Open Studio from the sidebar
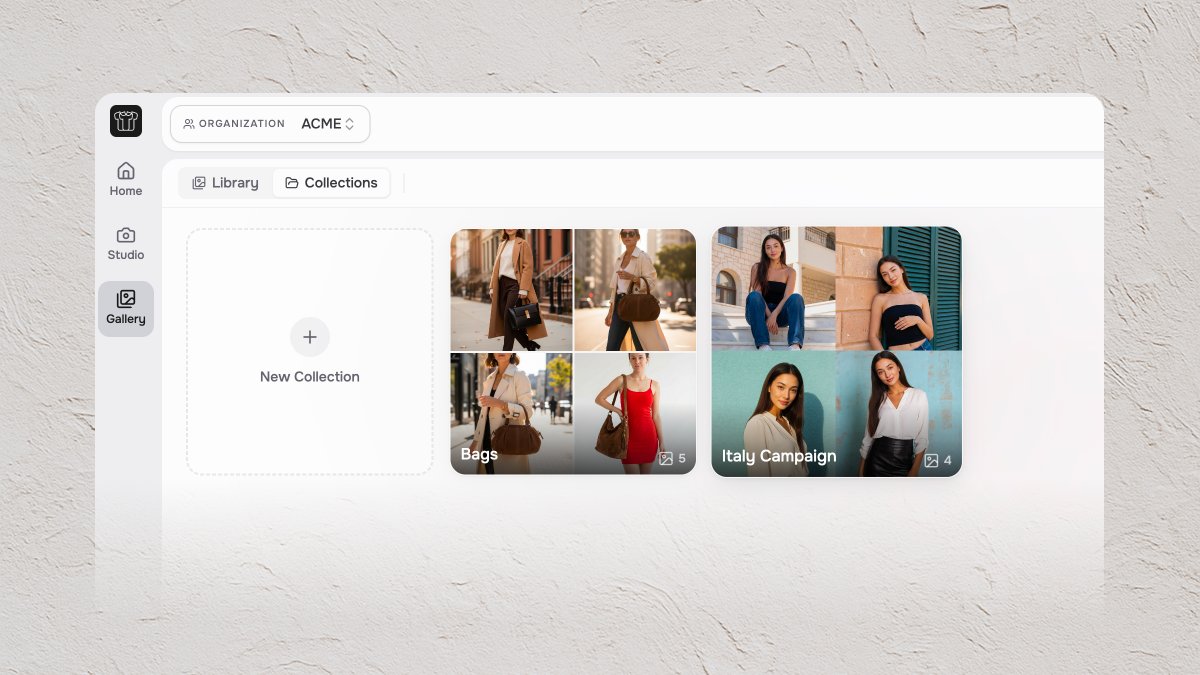Image resolution: width=1200 pixels, height=675 pixels. click(x=126, y=243)
